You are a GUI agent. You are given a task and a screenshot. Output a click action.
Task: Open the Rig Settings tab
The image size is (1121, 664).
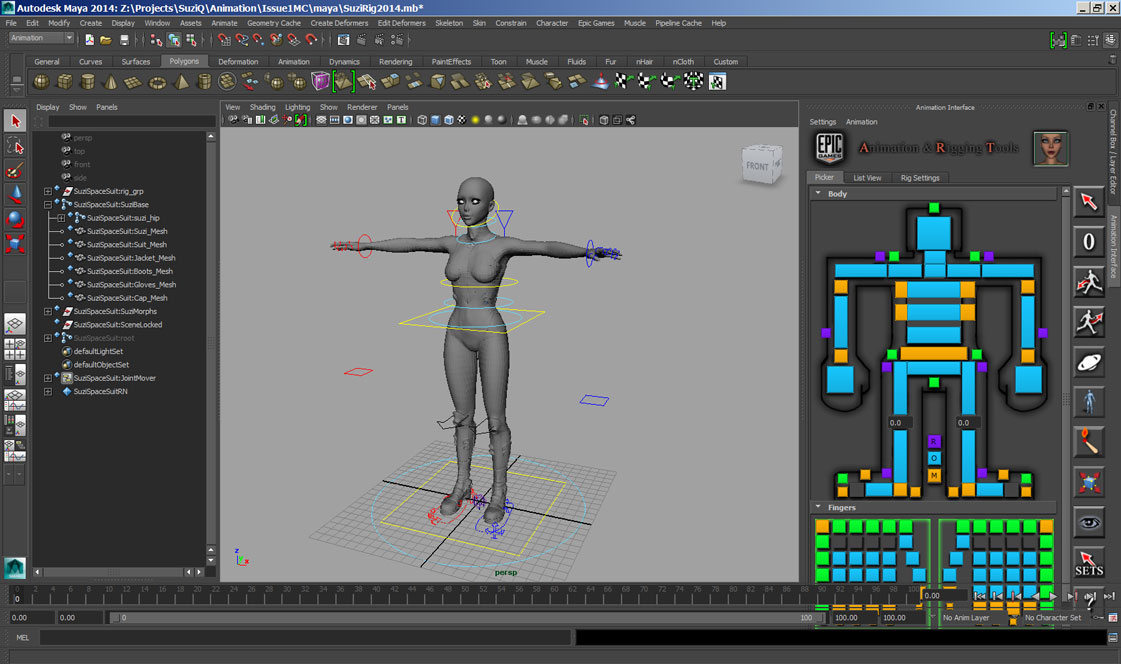pyautogui.click(x=920, y=178)
